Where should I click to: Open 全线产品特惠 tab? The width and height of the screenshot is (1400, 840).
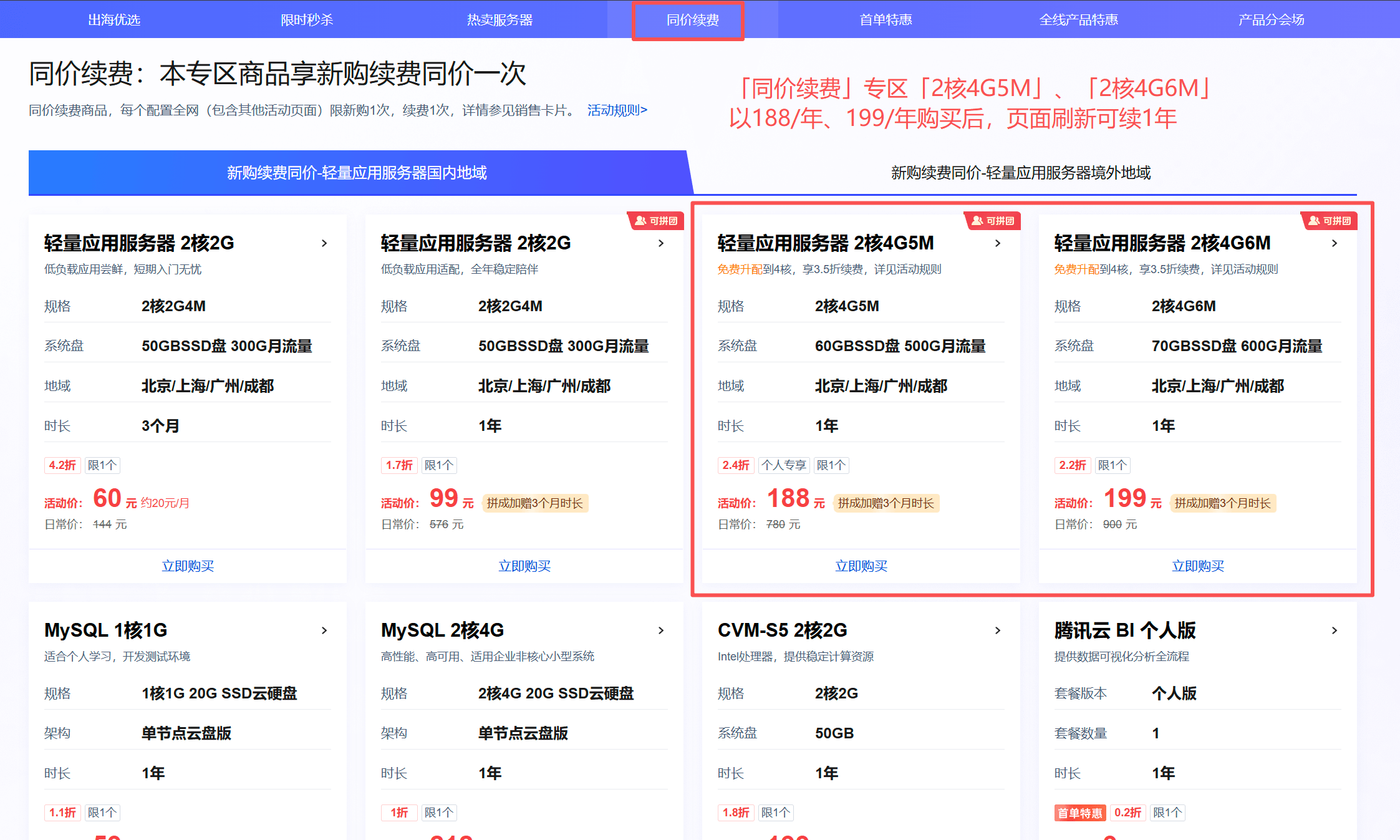[x=1078, y=20]
